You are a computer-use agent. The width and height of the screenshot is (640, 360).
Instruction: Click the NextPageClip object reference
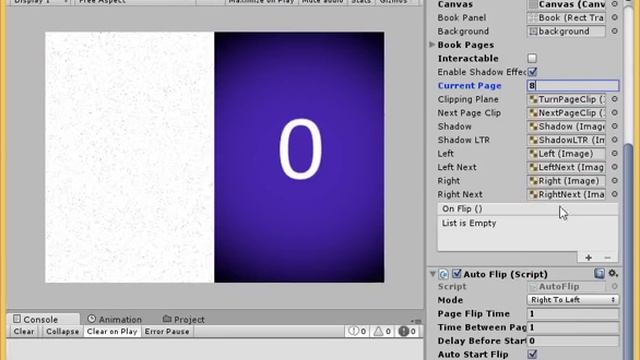(x=567, y=113)
